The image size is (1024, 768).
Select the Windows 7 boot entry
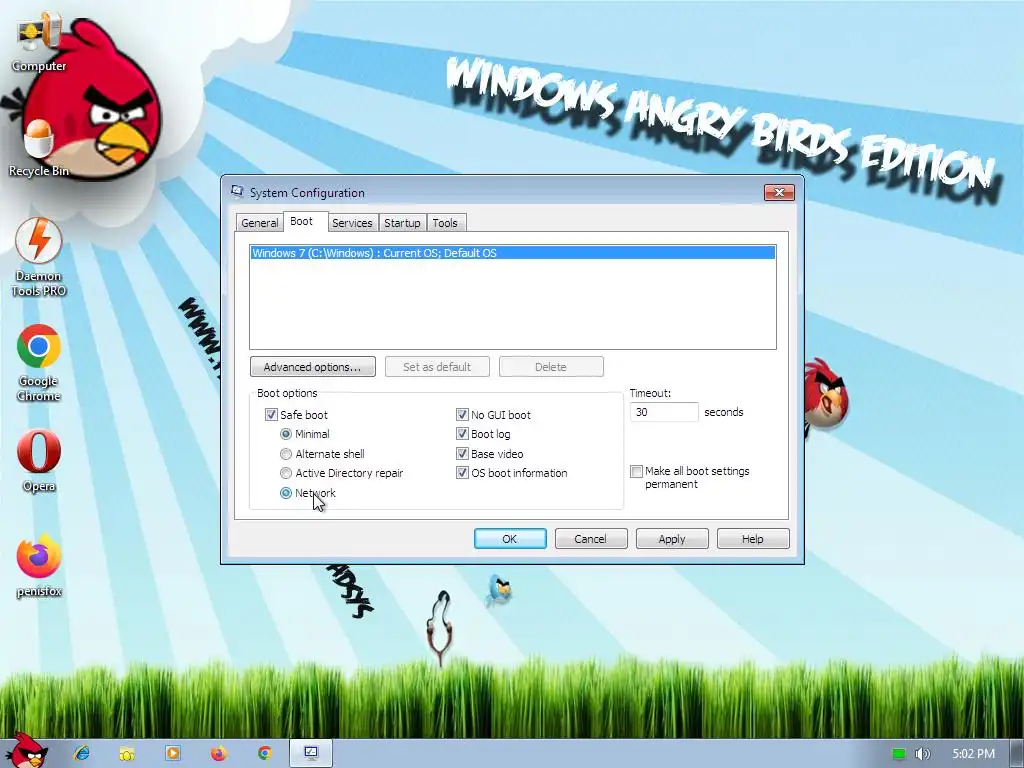coord(513,253)
